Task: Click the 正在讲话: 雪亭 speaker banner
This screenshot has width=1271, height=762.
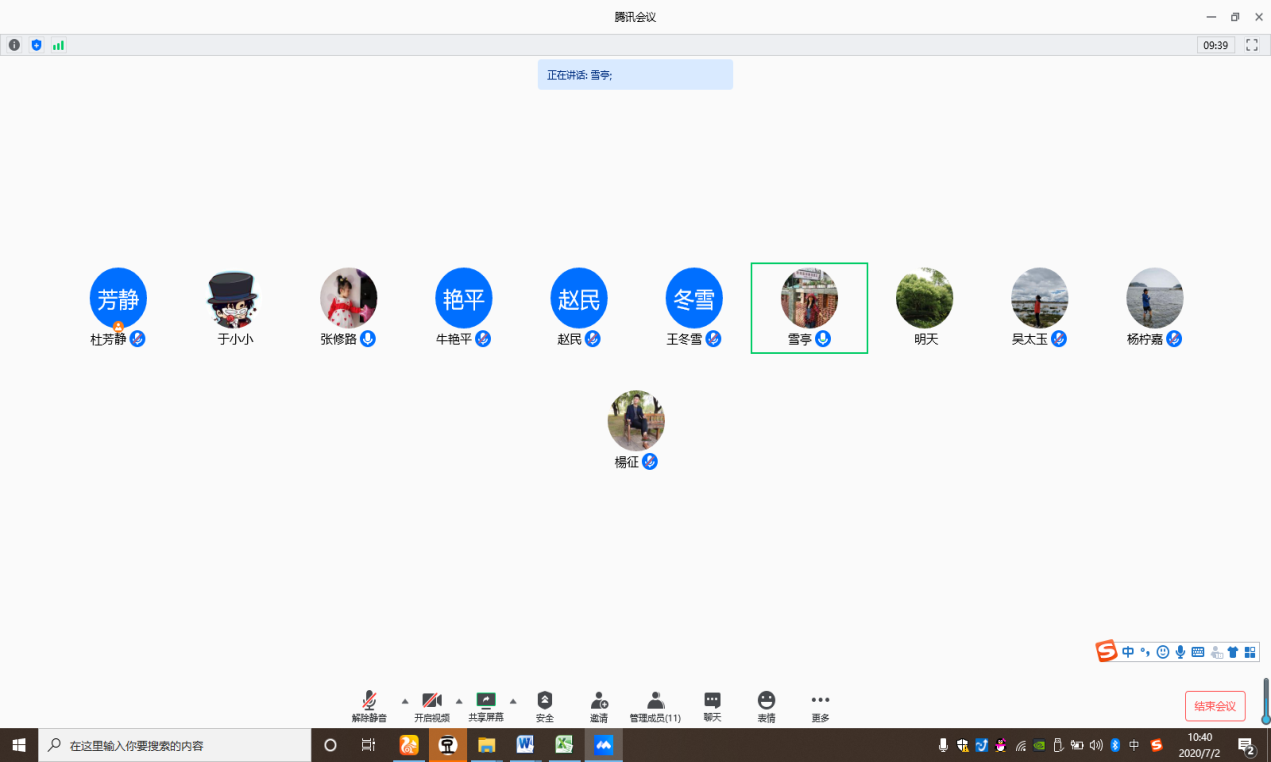Action: tap(635, 75)
